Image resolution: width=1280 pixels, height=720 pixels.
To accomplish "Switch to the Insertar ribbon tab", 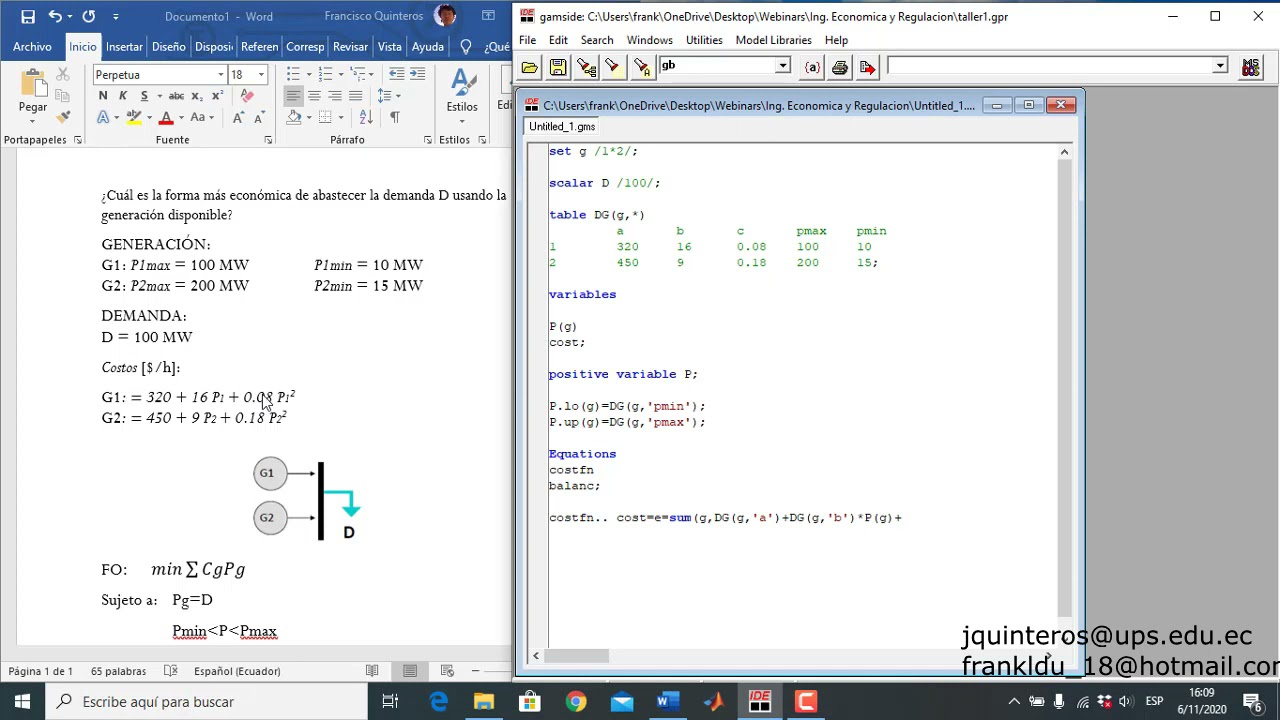I will 124,47.
